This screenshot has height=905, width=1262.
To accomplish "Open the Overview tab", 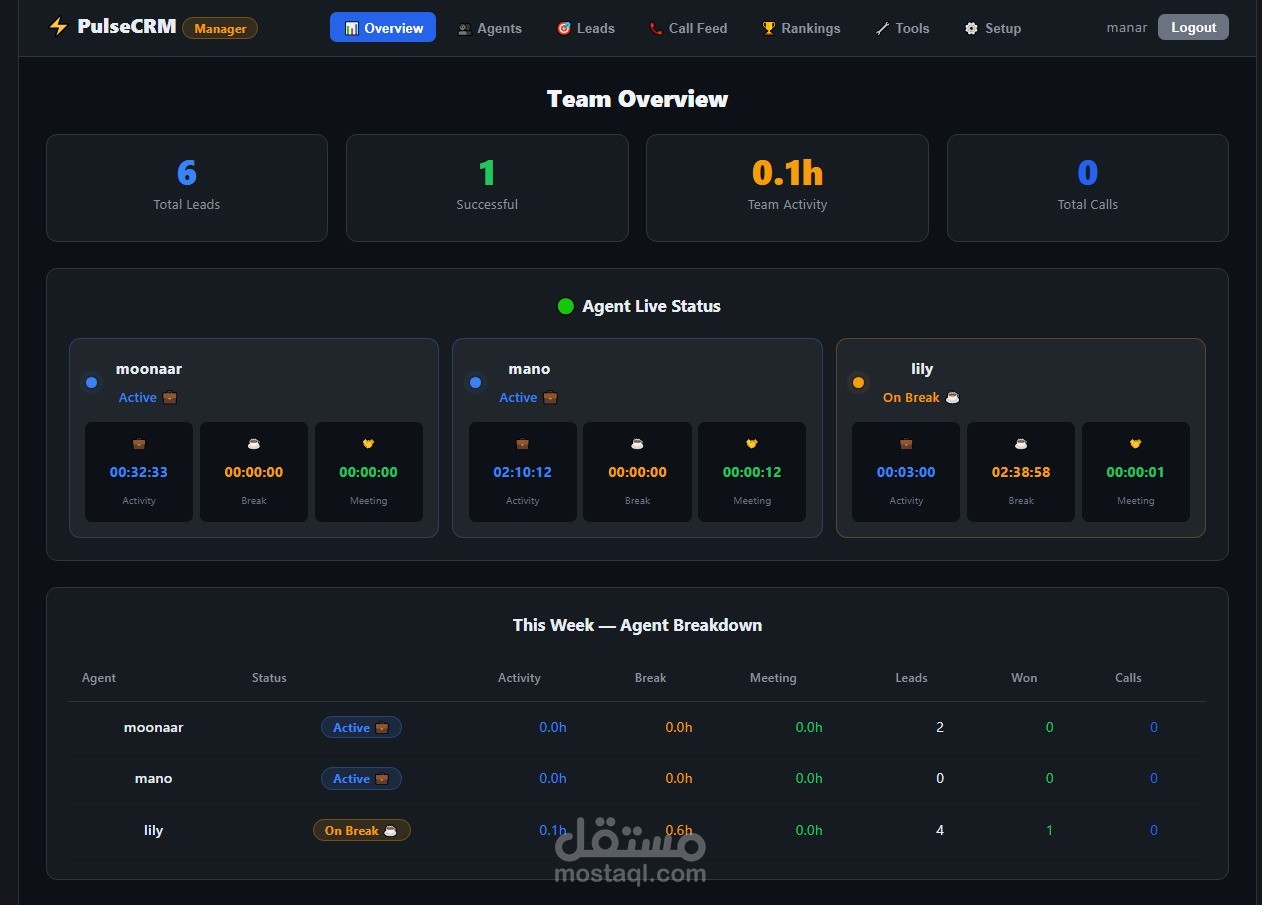I will [383, 28].
